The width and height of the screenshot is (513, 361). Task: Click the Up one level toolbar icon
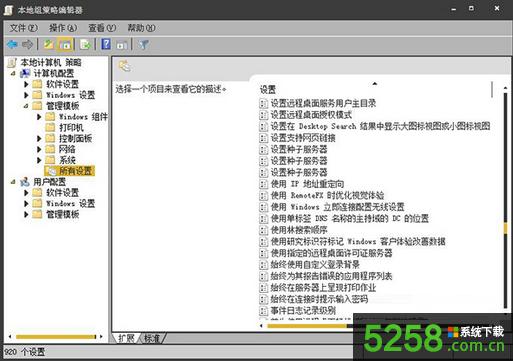pos(49,44)
